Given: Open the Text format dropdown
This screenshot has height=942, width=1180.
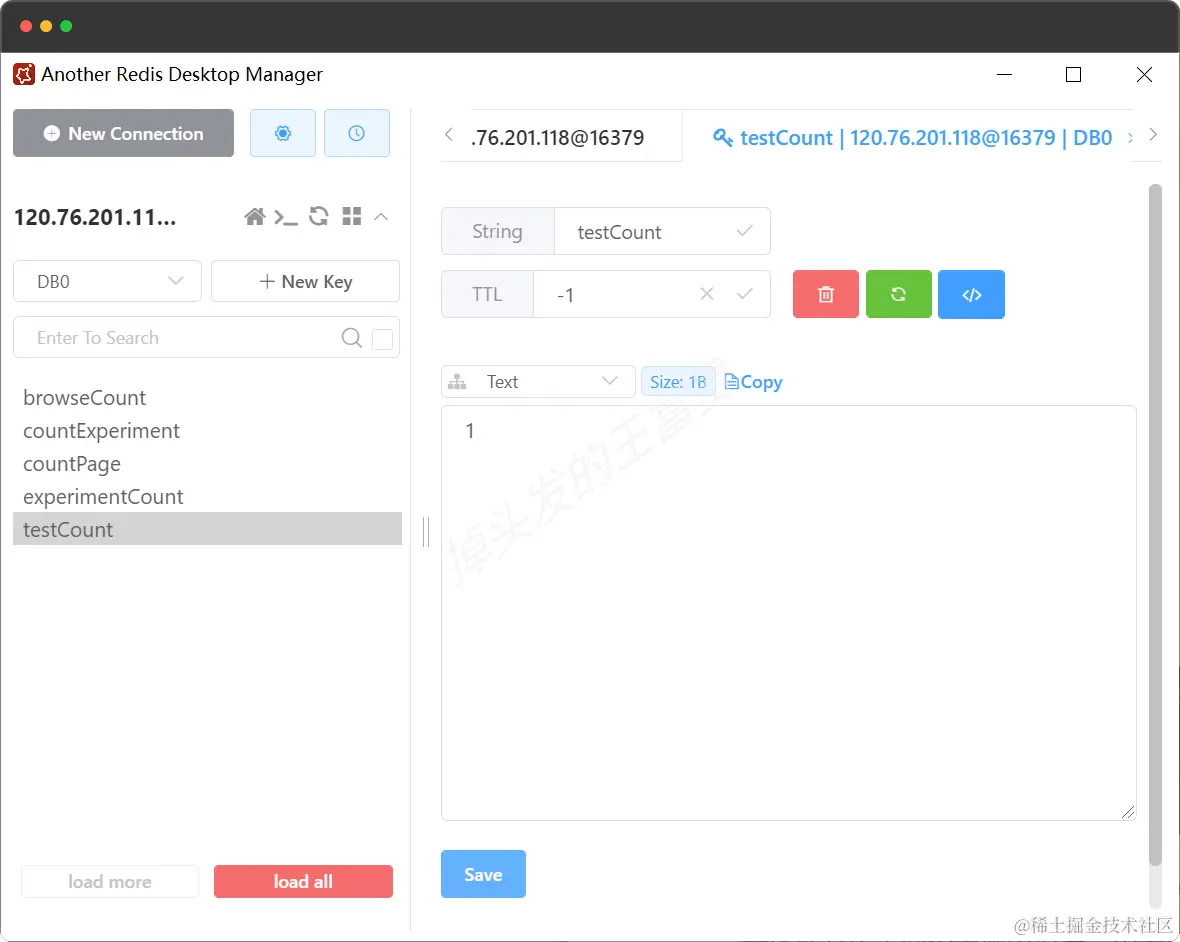Looking at the screenshot, I should (x=538, y=381).
